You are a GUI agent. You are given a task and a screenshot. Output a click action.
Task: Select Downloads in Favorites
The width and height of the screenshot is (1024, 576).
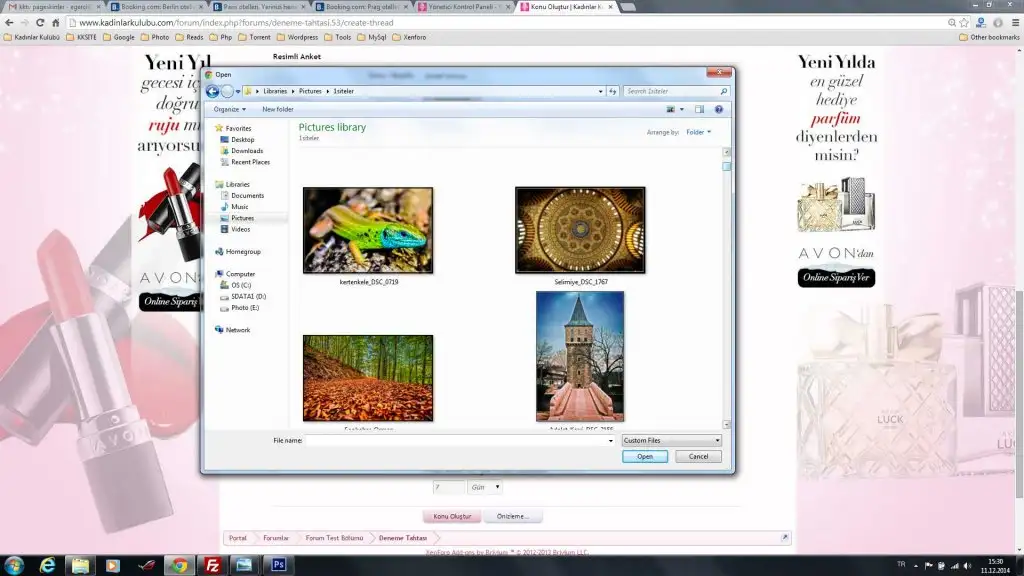pyautogui.click(x=246, y=151)
